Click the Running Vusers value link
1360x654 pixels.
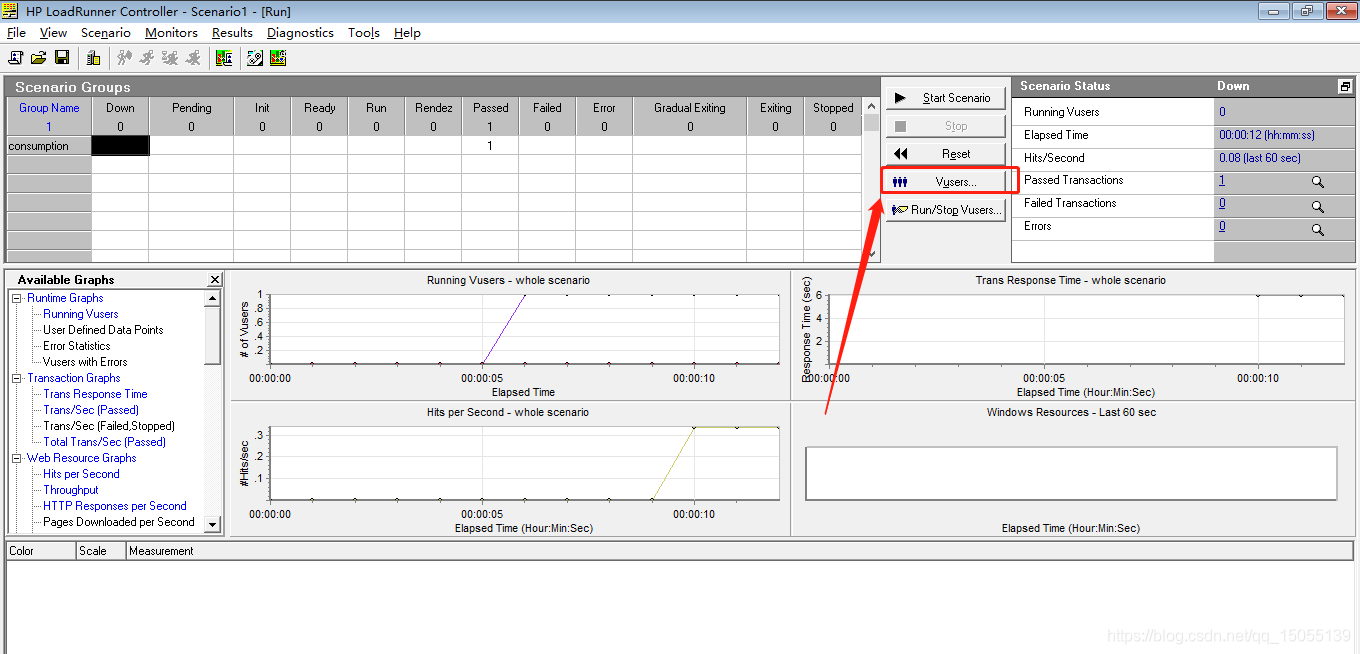pyautogui.click(x=1222, y=112)
